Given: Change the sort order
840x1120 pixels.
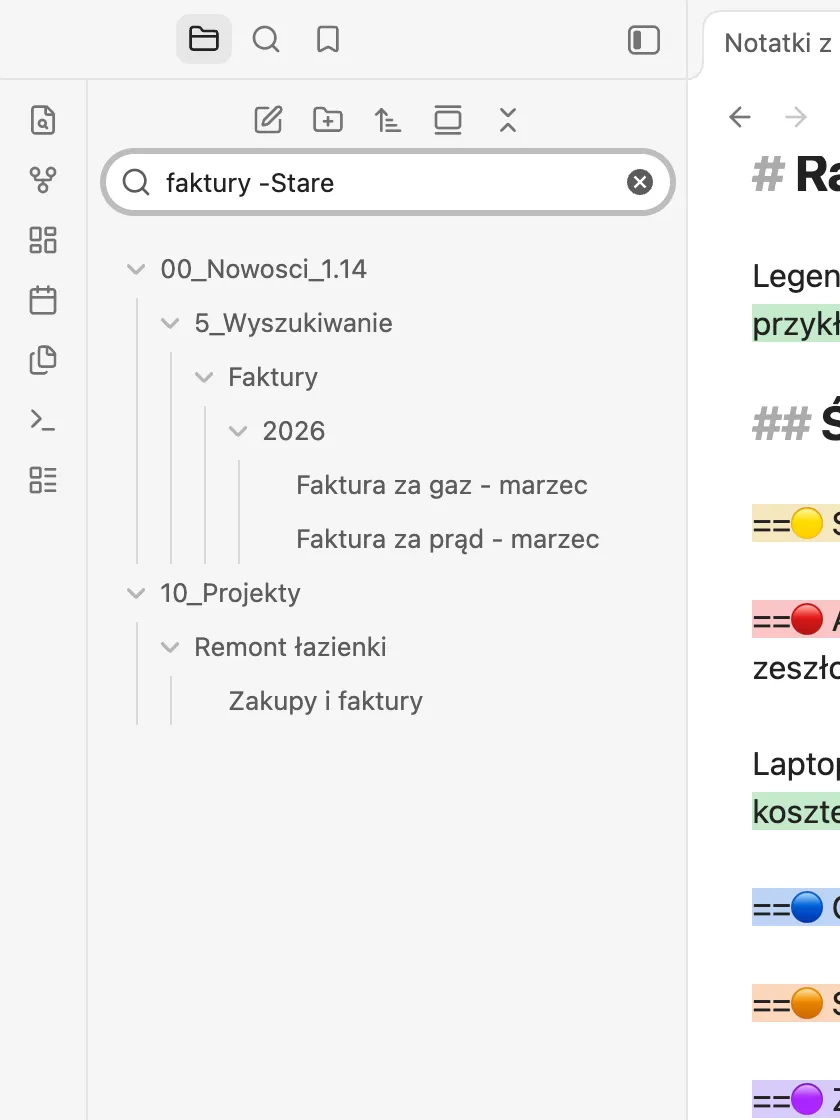Looking at the screenshot, I should 388,119.
